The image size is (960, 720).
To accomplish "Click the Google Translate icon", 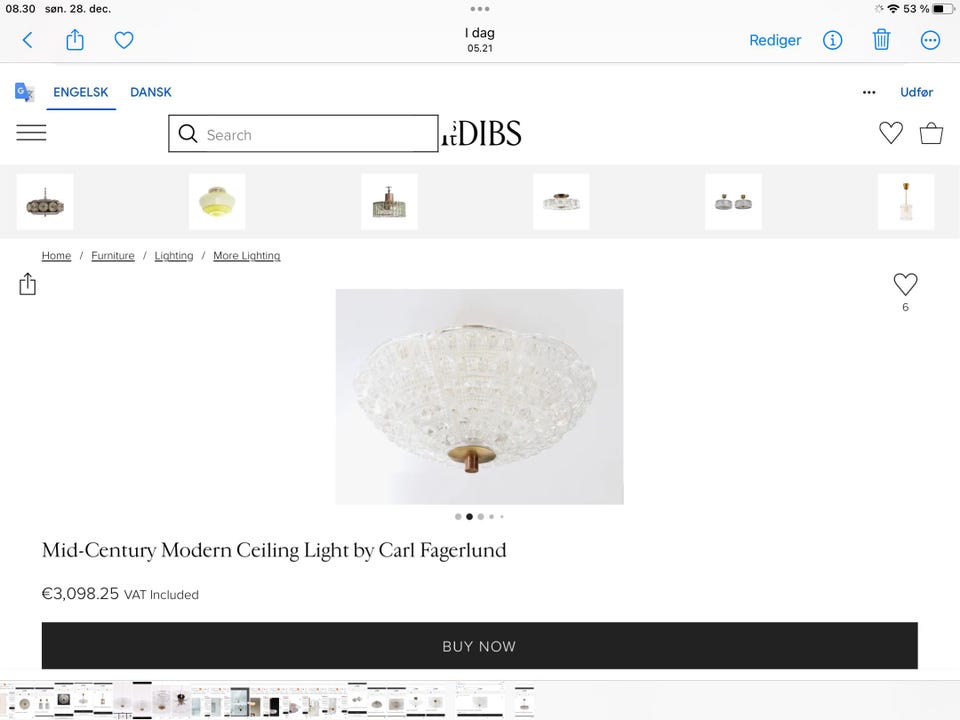I will coord(24,92).
